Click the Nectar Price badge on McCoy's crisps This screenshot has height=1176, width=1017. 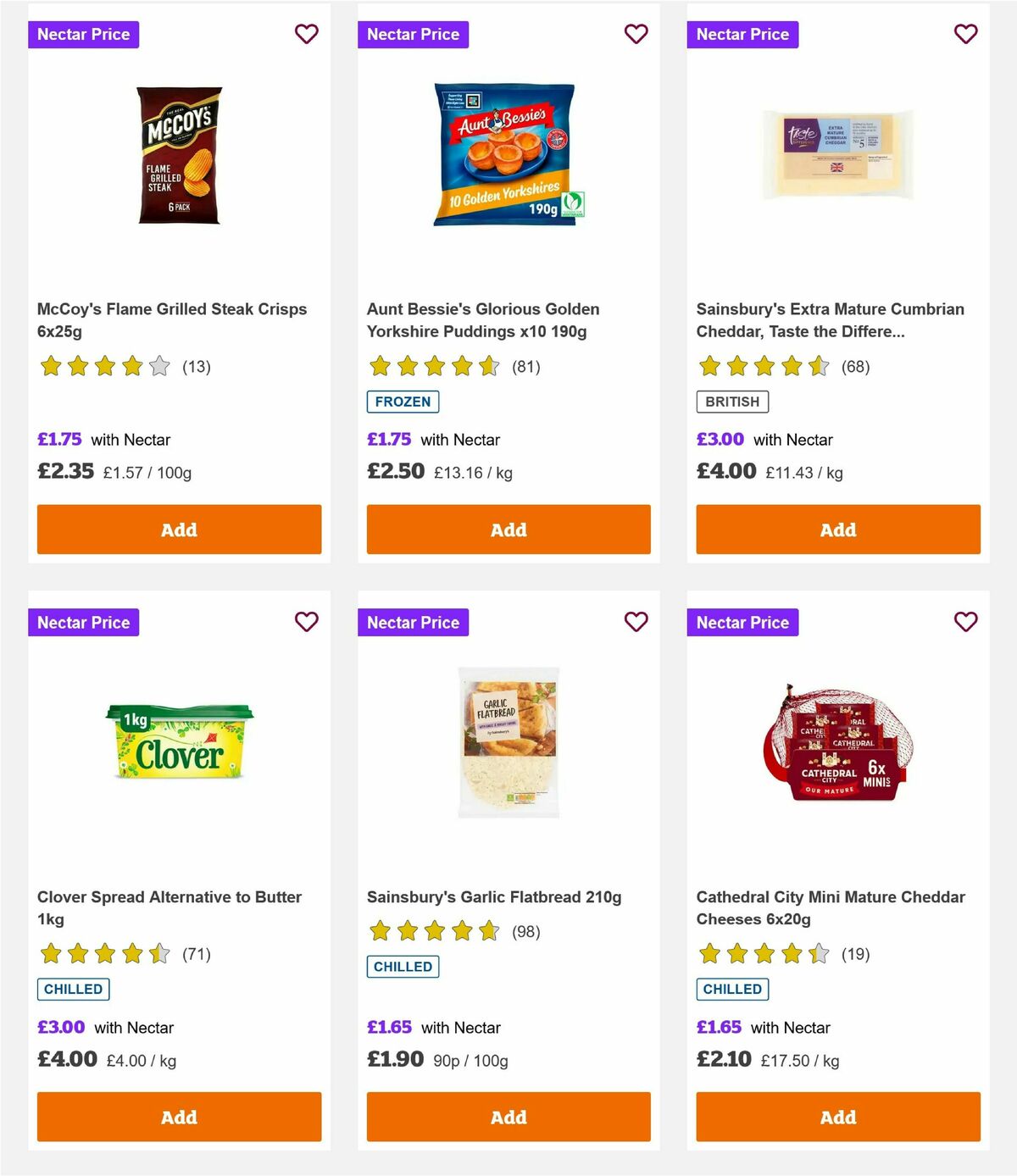[x=84, y=35]
